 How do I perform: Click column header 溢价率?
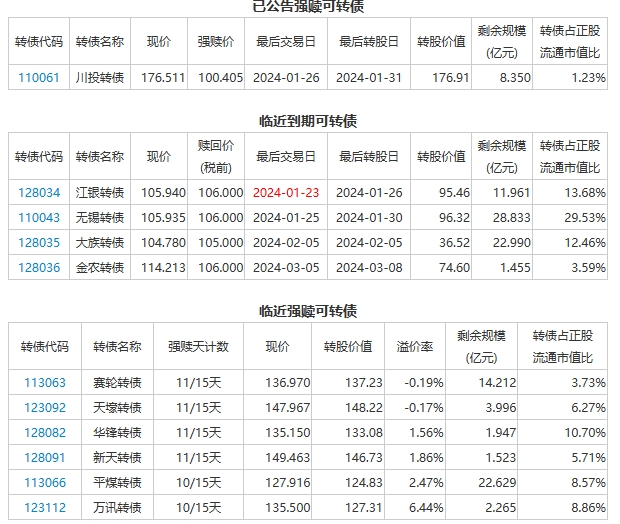pos(415,347)
